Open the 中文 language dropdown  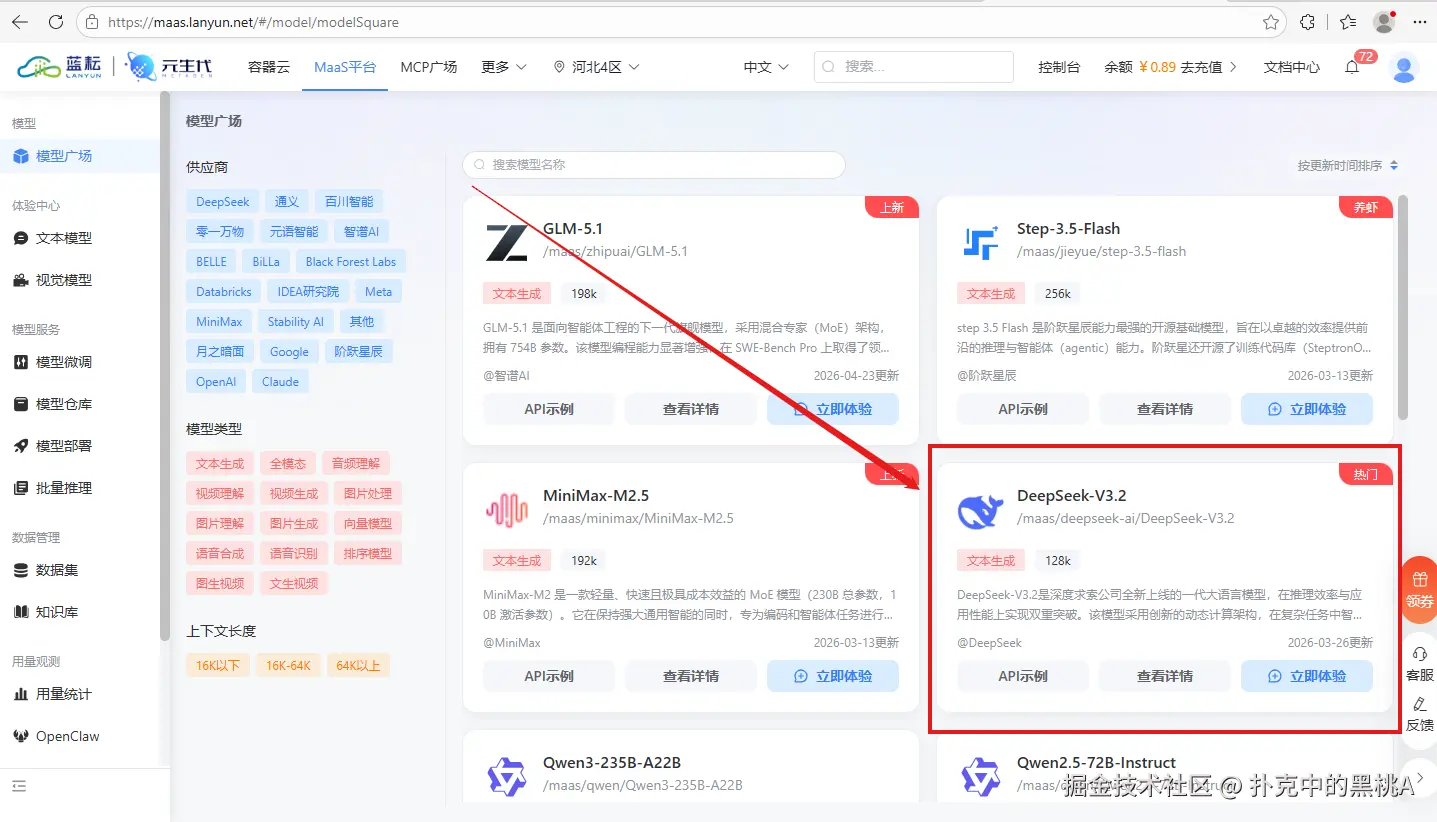coord(766,67)
